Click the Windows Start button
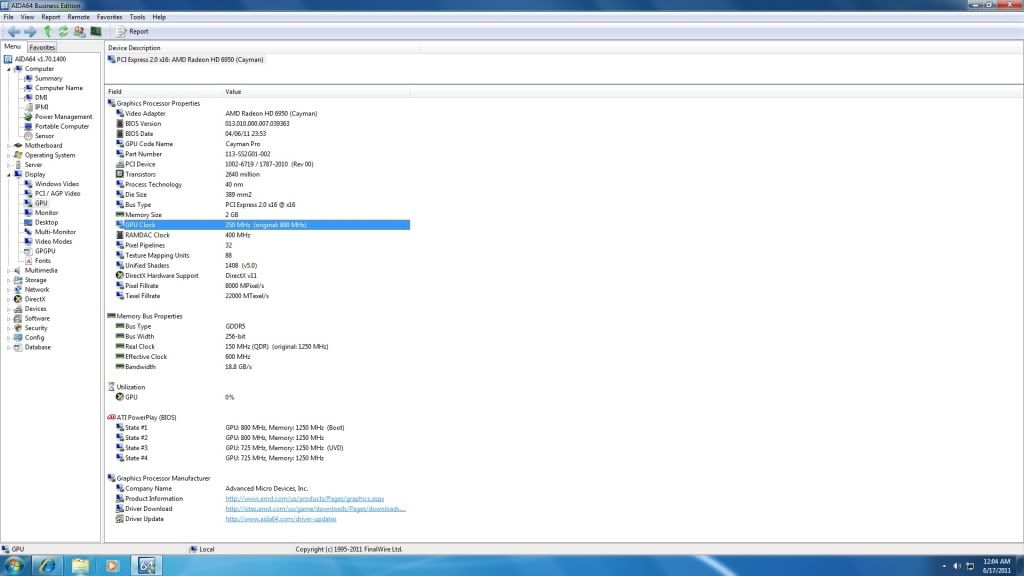 pos(14,566)
